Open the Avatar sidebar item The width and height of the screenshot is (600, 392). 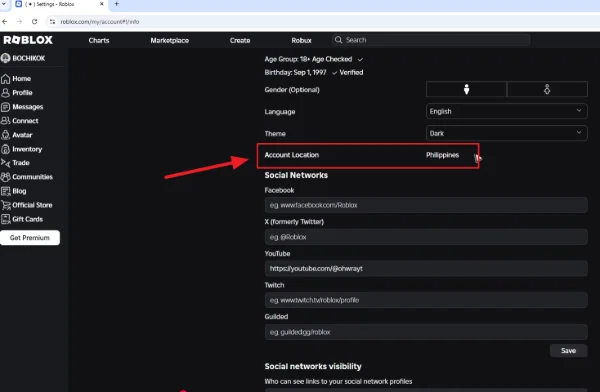(17, 135)
